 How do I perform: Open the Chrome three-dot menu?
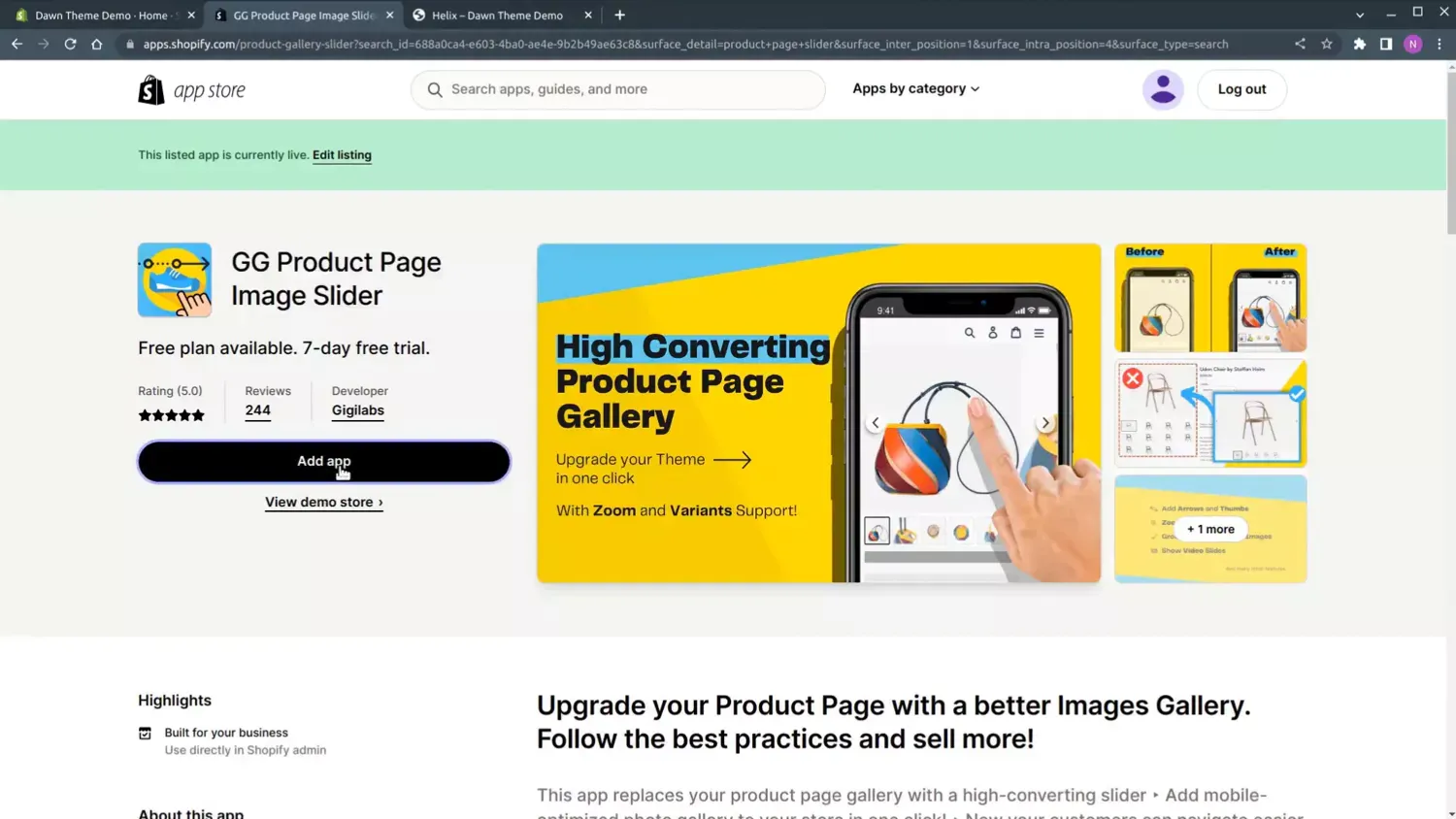pos(1439,44)
